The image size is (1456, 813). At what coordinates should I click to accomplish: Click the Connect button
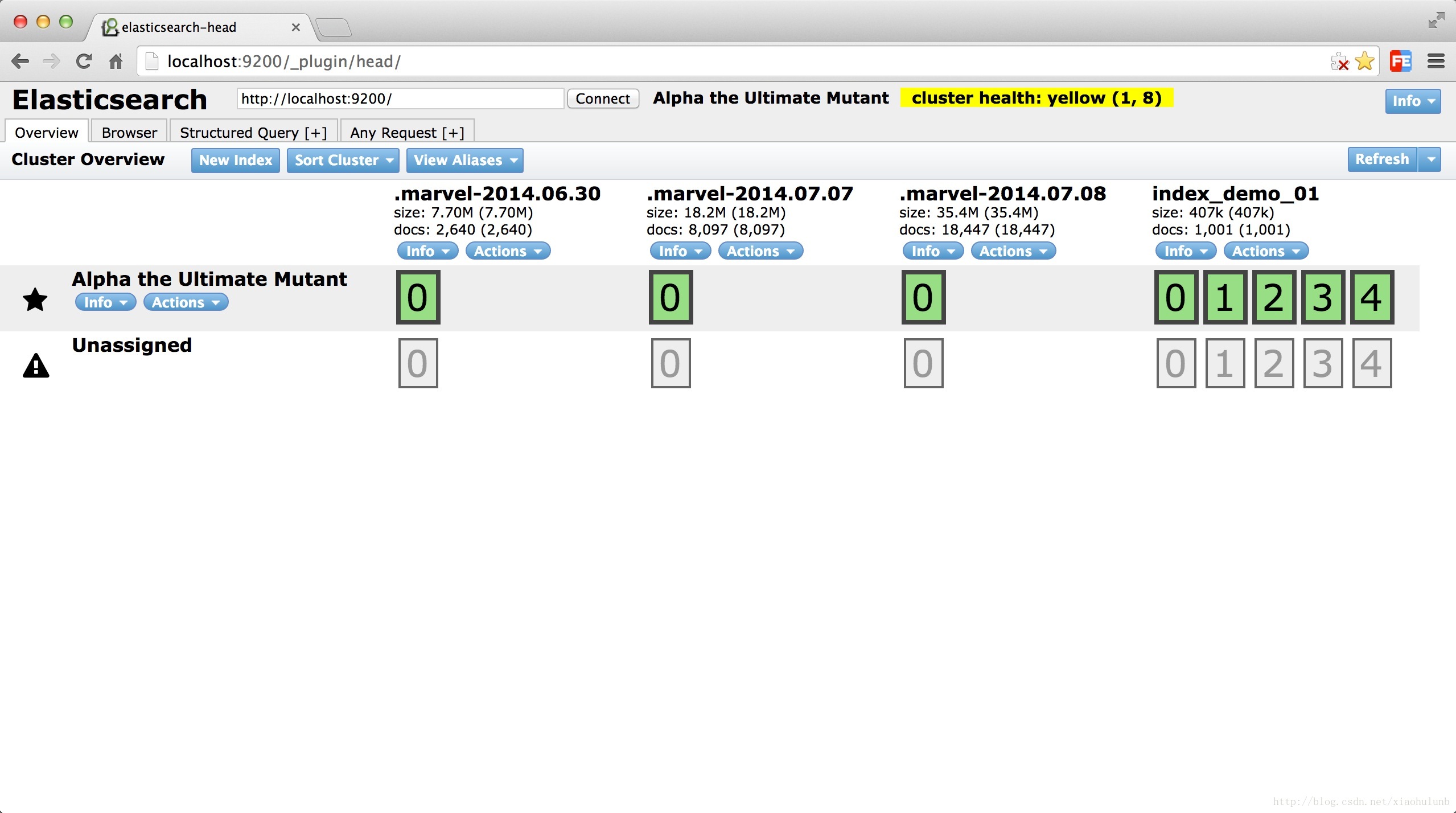click(x=603, y=98)
